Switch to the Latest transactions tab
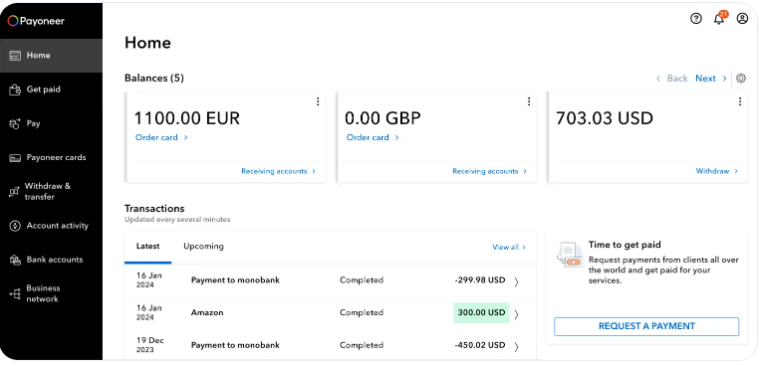 click(148, 247)
